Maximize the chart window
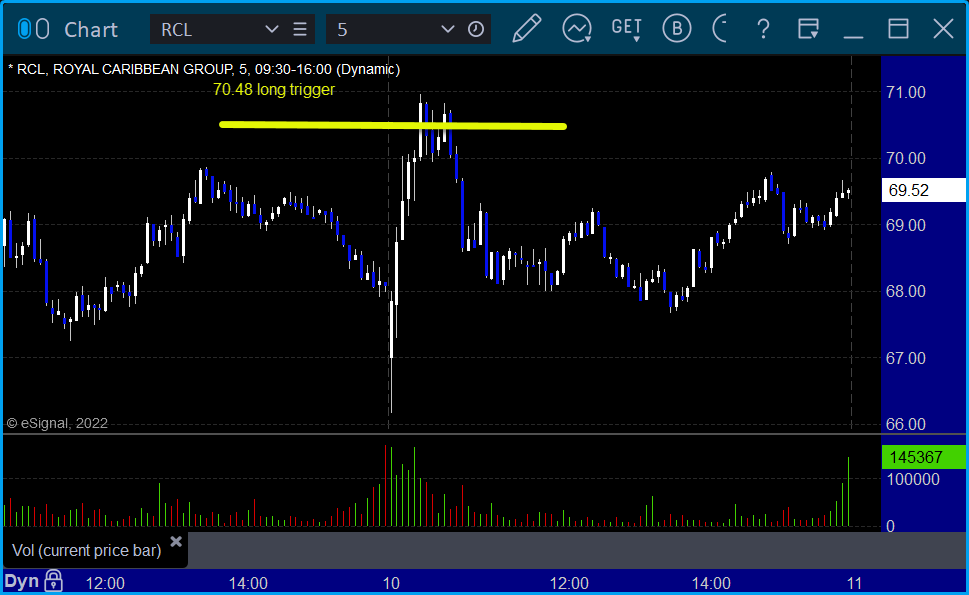The width and height of the screenshot is (969, 595). click(898, 29)
